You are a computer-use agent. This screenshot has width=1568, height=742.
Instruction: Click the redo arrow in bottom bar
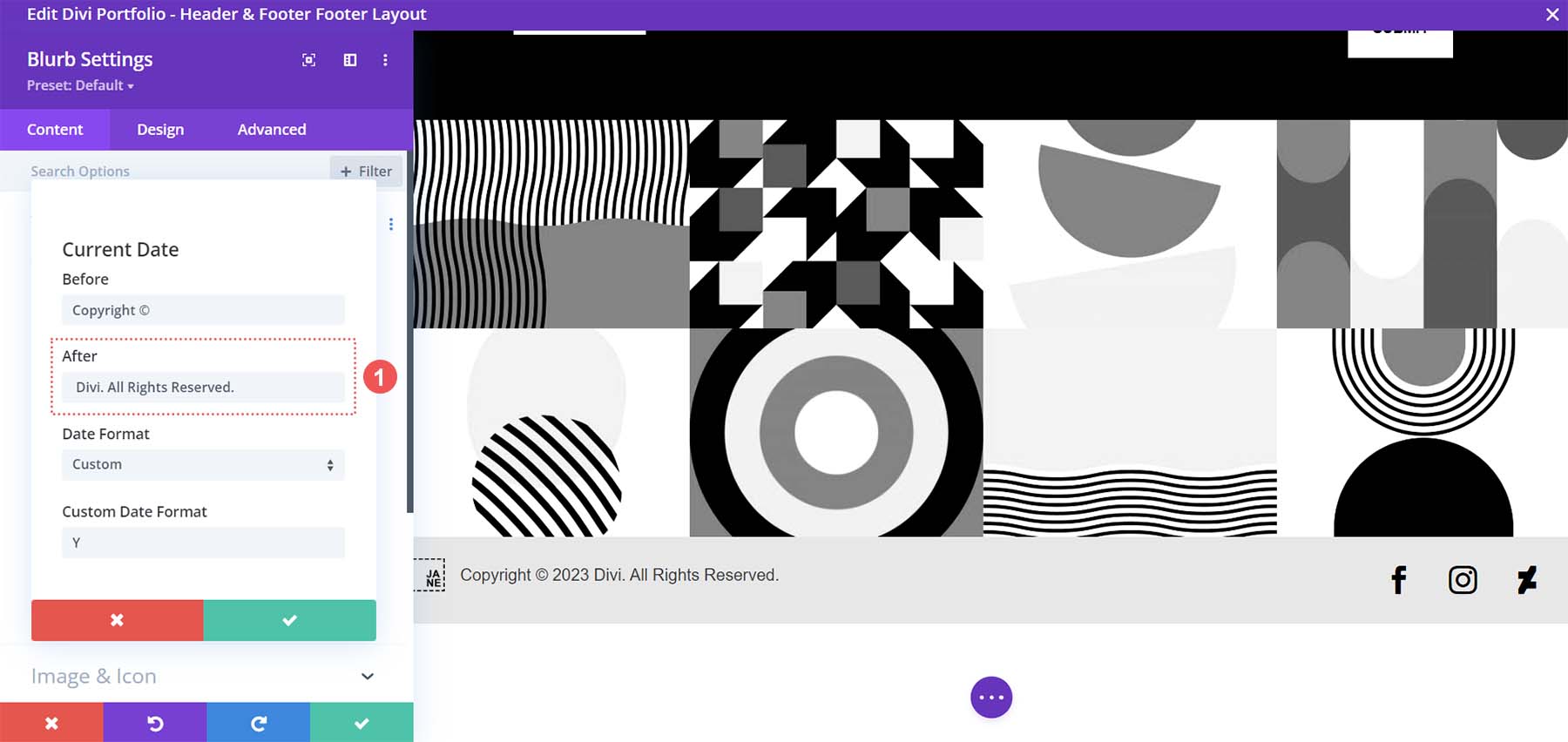click(x=258, y=723)
